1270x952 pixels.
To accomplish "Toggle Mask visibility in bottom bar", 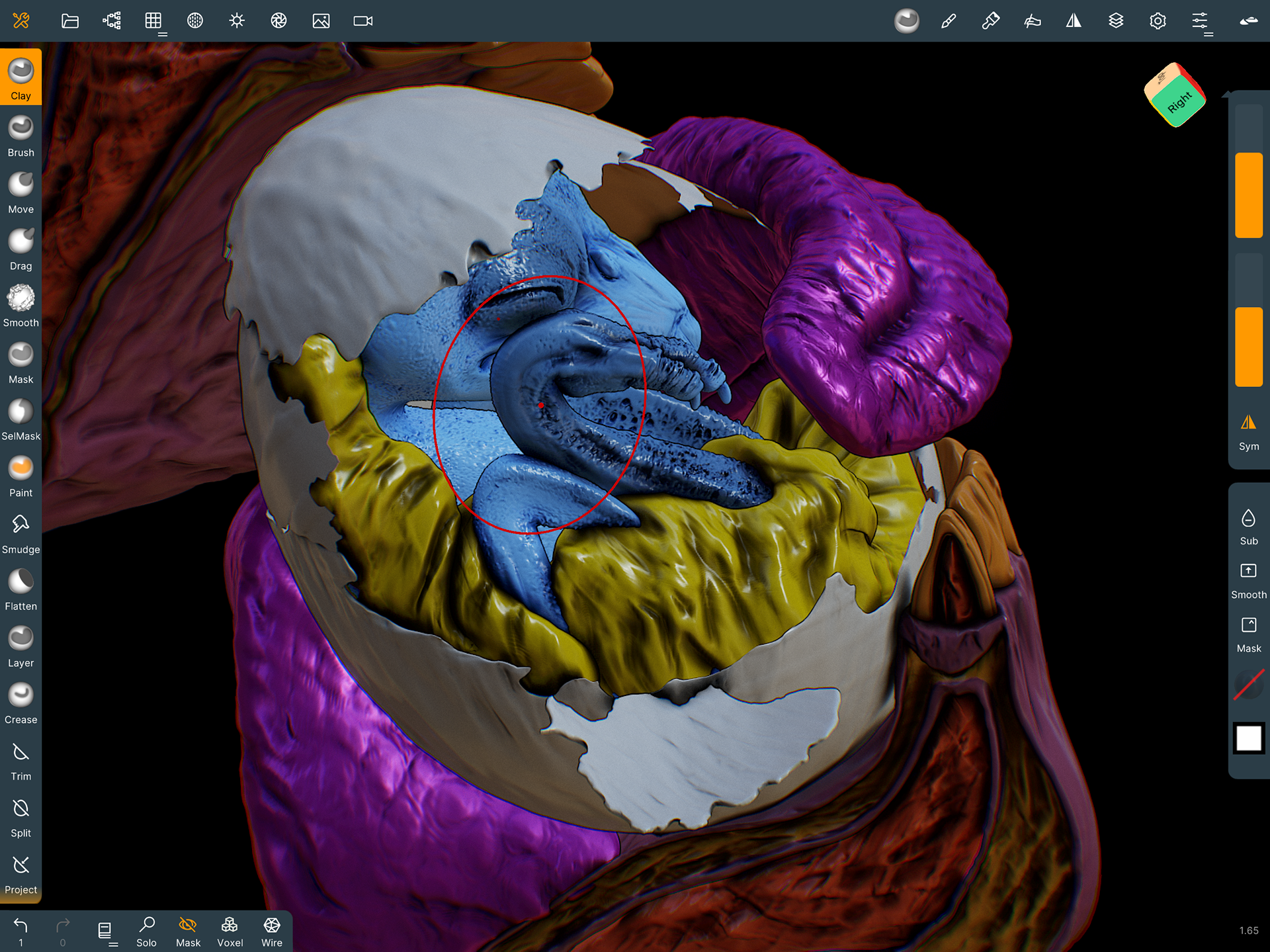I will pyautogui.click(x=188, y=931).
